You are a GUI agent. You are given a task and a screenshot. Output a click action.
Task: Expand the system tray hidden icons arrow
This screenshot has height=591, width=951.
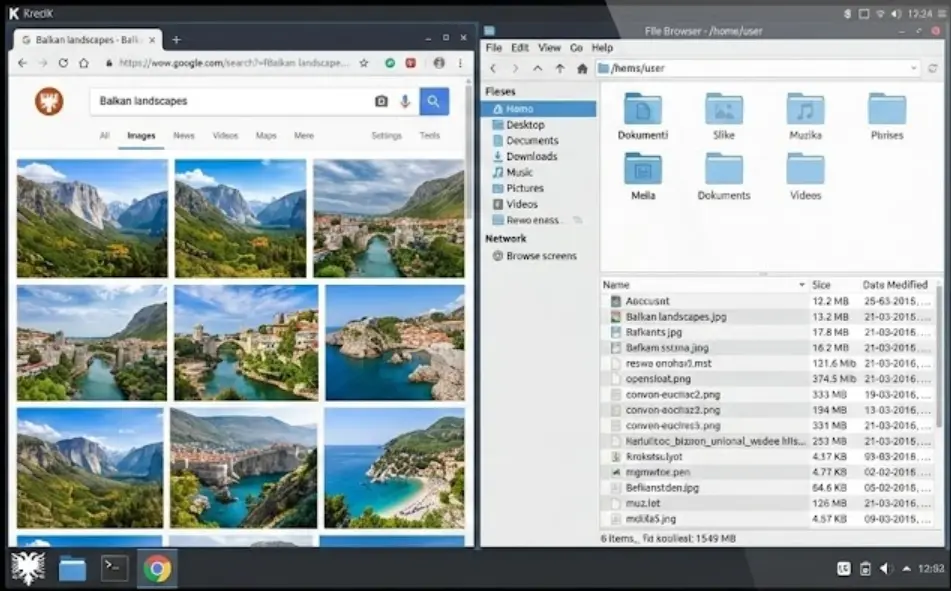[906, 569]
